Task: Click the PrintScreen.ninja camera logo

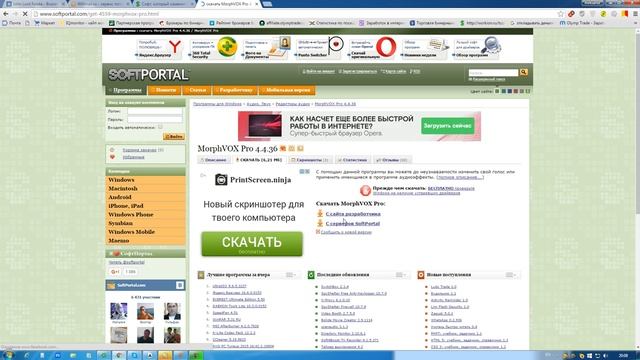Action: [221, 180]
